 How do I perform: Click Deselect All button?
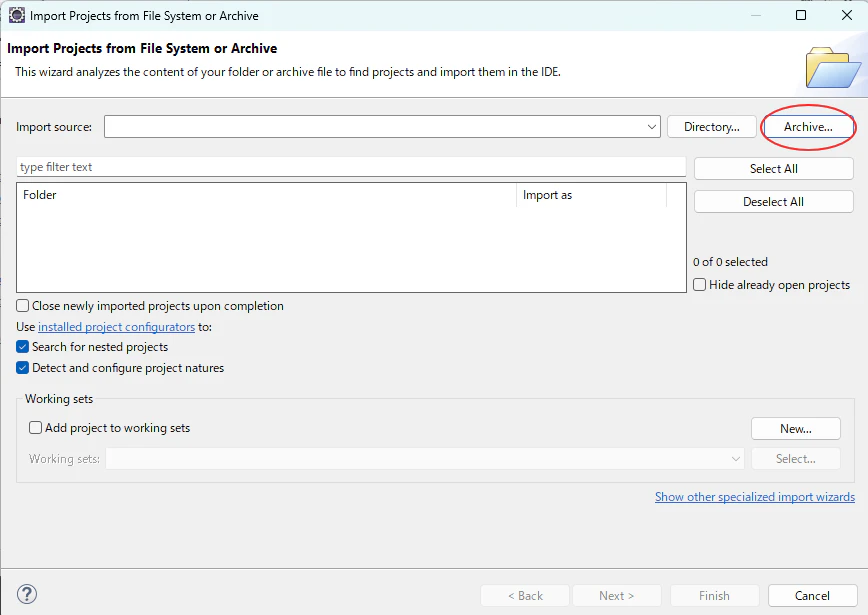tap(774, 202)
